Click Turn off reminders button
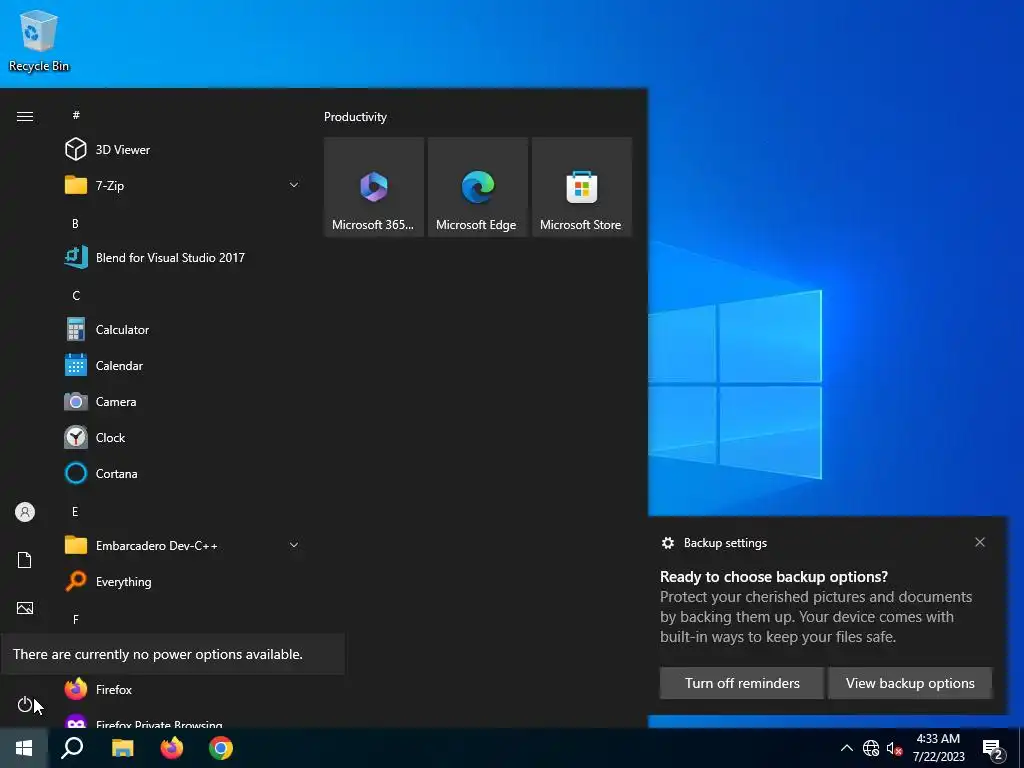 [742, 683]
